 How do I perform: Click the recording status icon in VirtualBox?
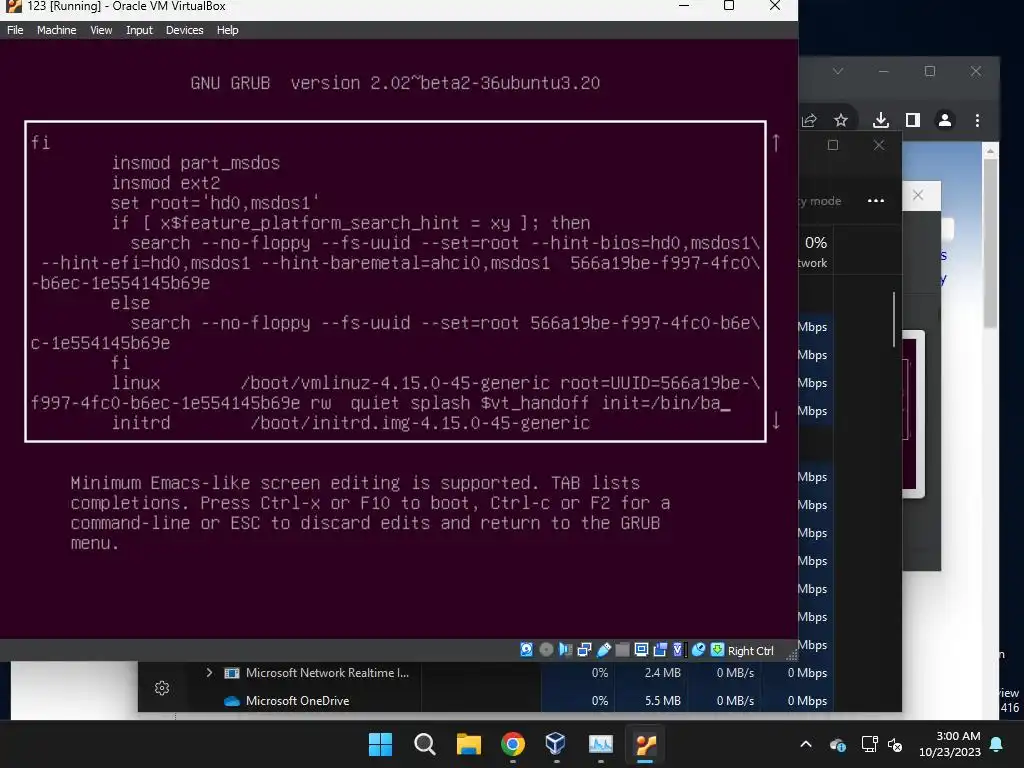(x=660, y=650)
